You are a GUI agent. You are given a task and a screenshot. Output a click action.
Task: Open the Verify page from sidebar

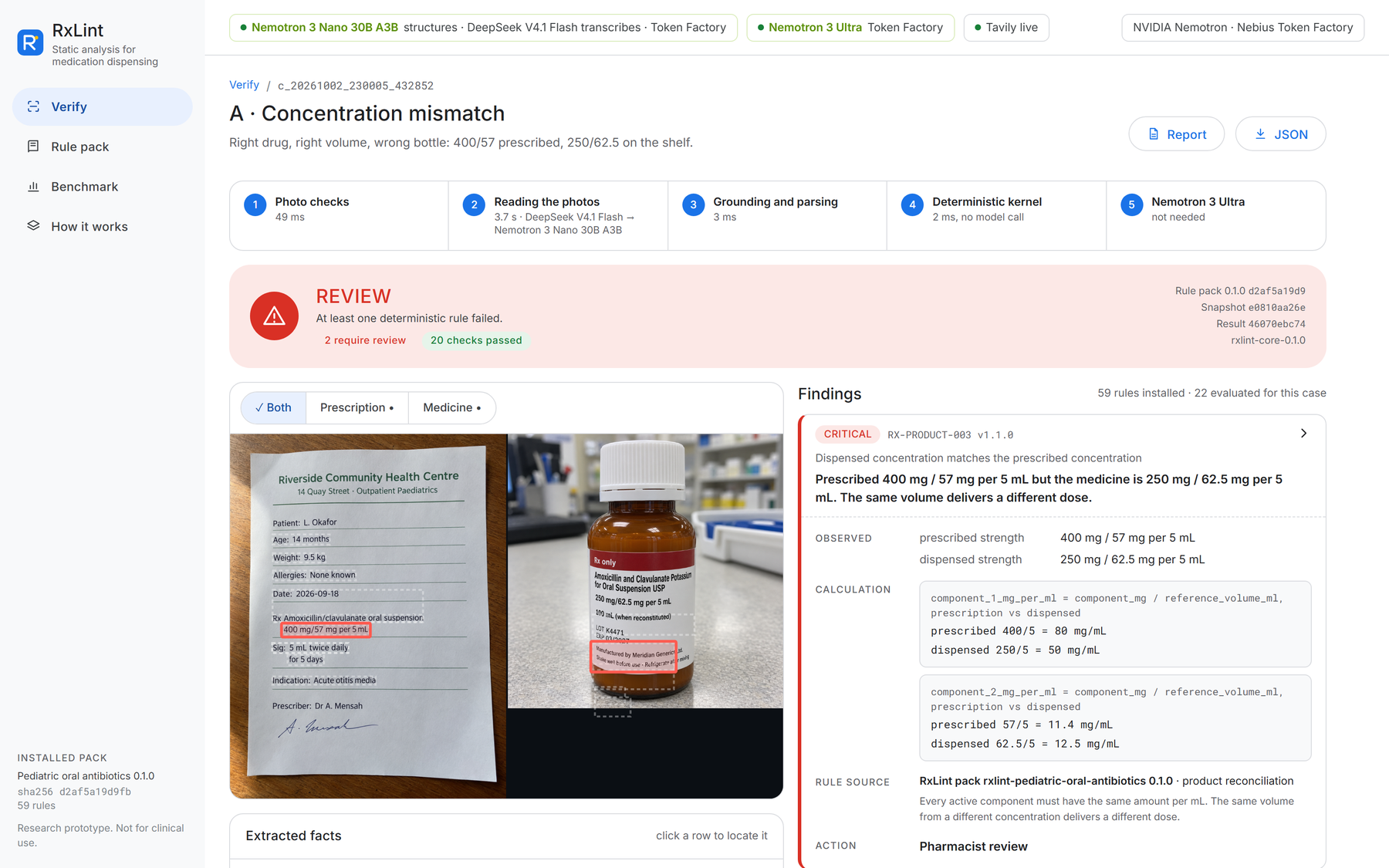tap(102, 106)
